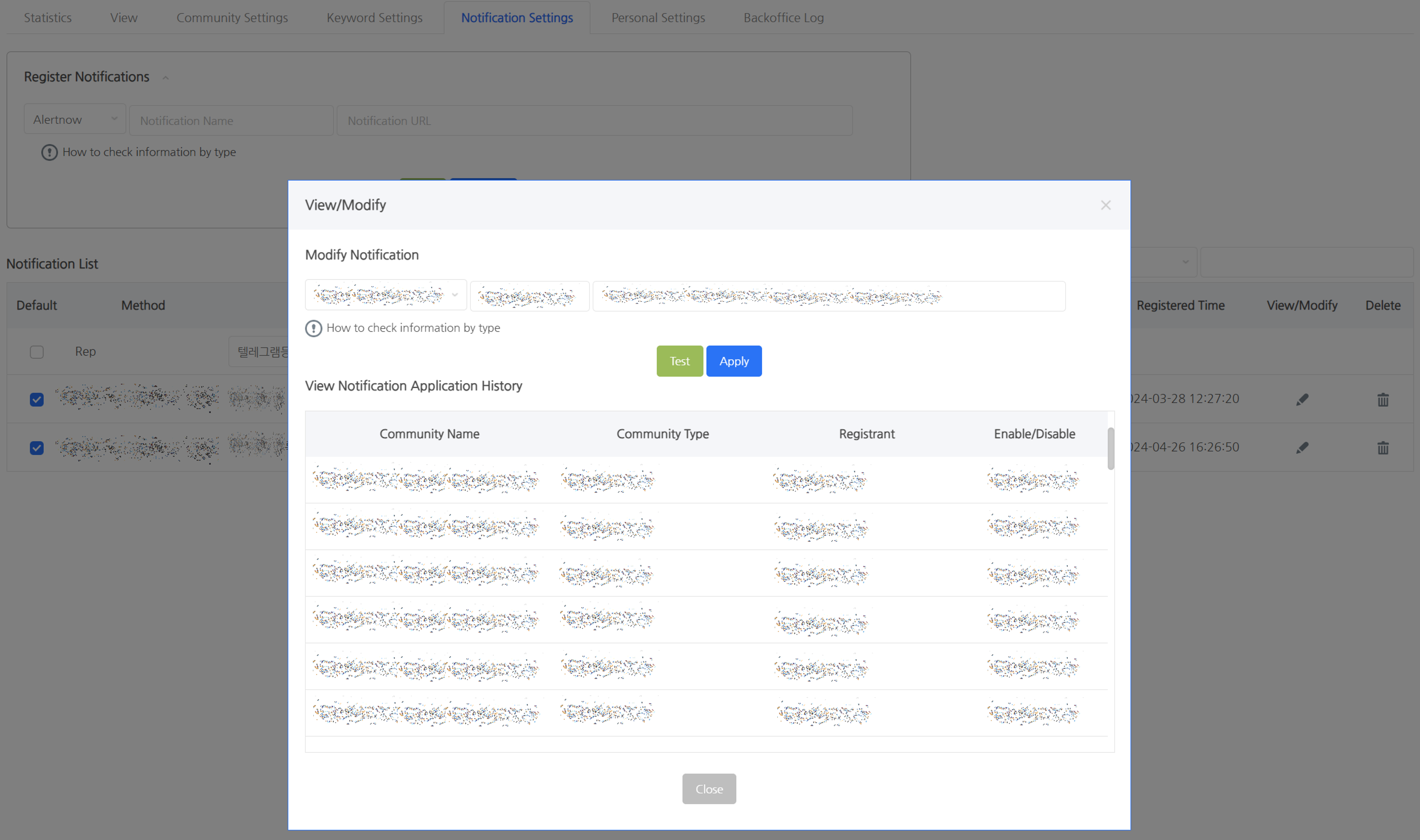This screenshot has width=1420, height=840.
Task: Click info icon under Register Notifications
Action: point(49,152)
